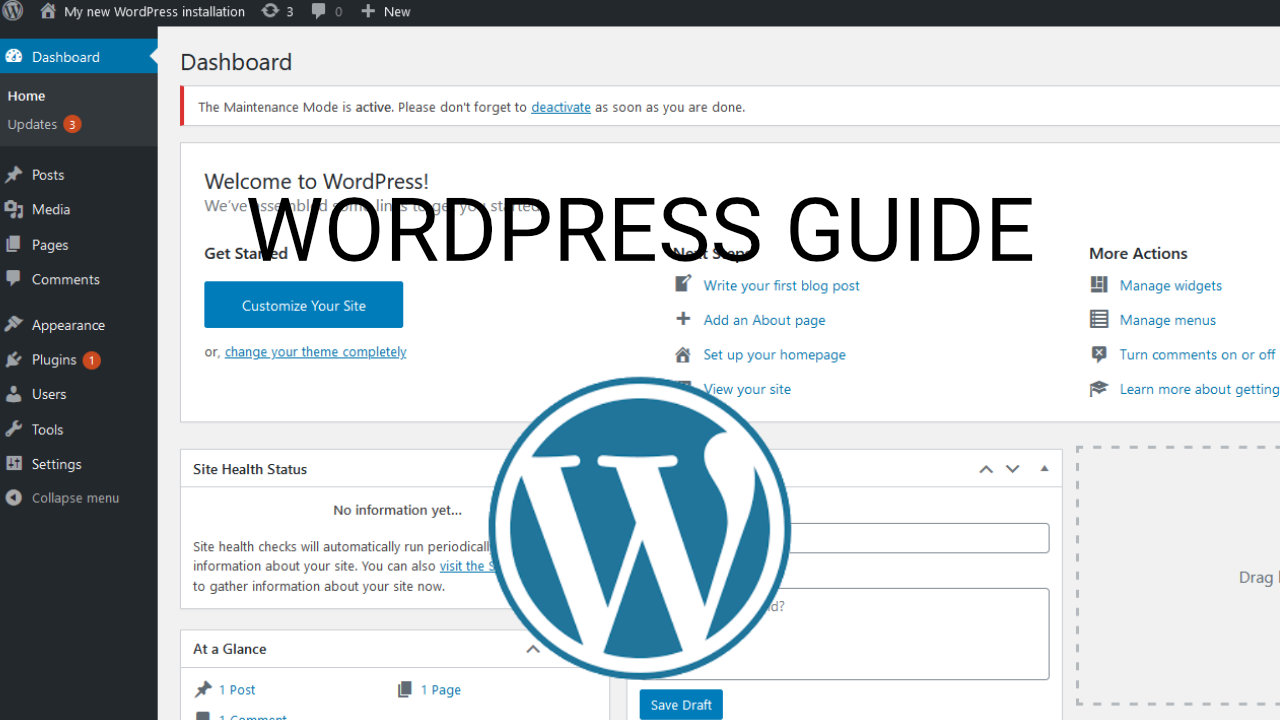Move Quick Draft panel down with chevron
The image size is (1280, 720).
[x=1013, y=469]
